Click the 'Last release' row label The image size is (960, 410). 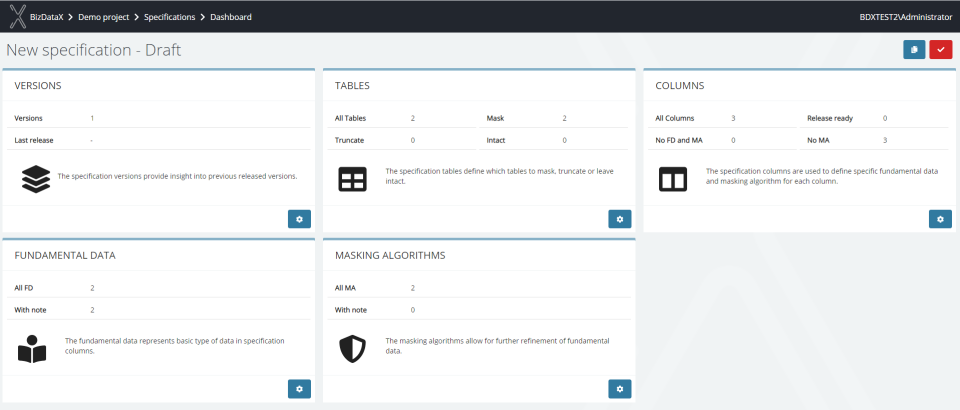click(34, 140)
